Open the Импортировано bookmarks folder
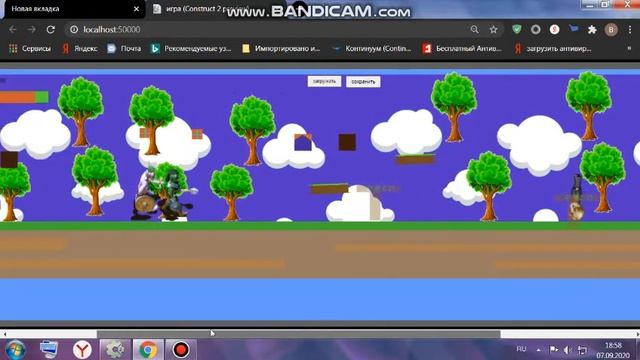The image size is (640, 360). click(x=281, y=49)
